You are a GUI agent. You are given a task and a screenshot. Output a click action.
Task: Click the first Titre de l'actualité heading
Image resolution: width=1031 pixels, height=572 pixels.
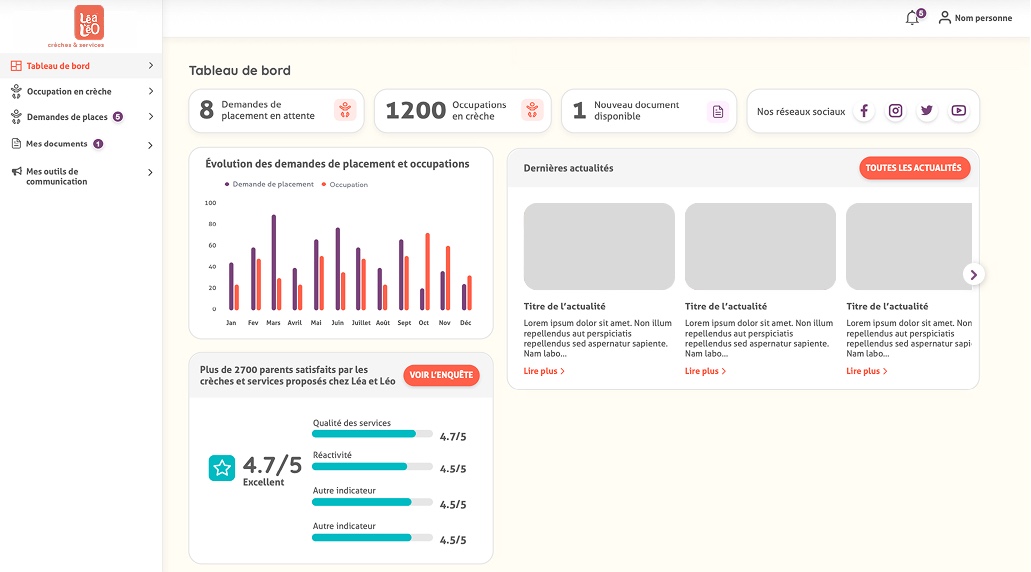(x=564, y=306)
